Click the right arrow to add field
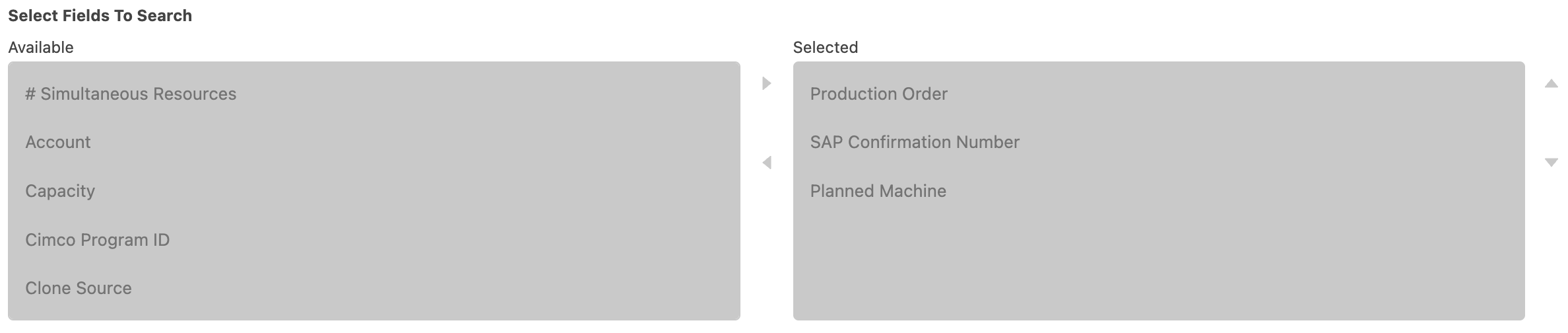 (x=766, y=83)
